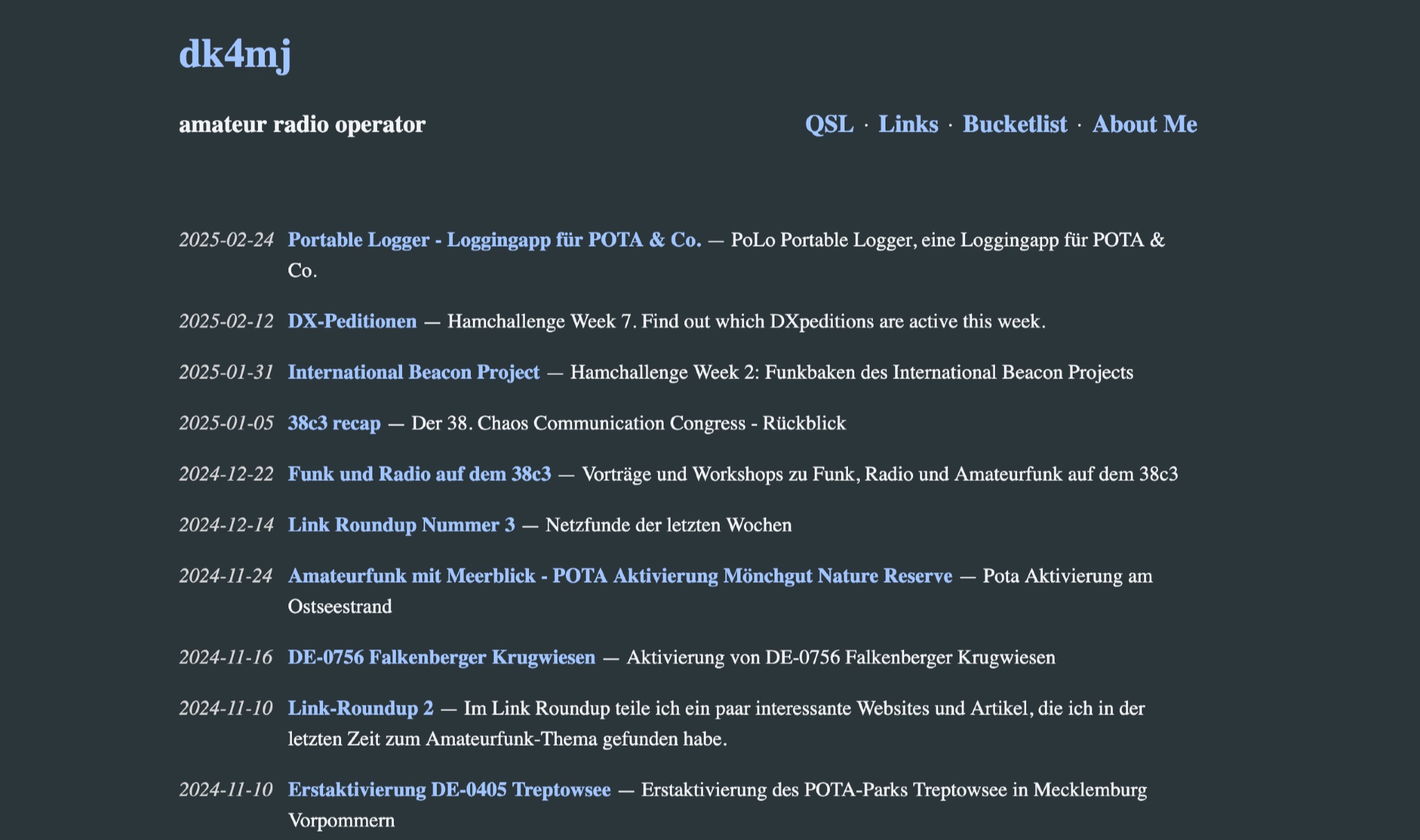Open Funk und Radio auf dem 38c3
The width and height of the screenshot is (1420, 840).
[x=419, y=474]
